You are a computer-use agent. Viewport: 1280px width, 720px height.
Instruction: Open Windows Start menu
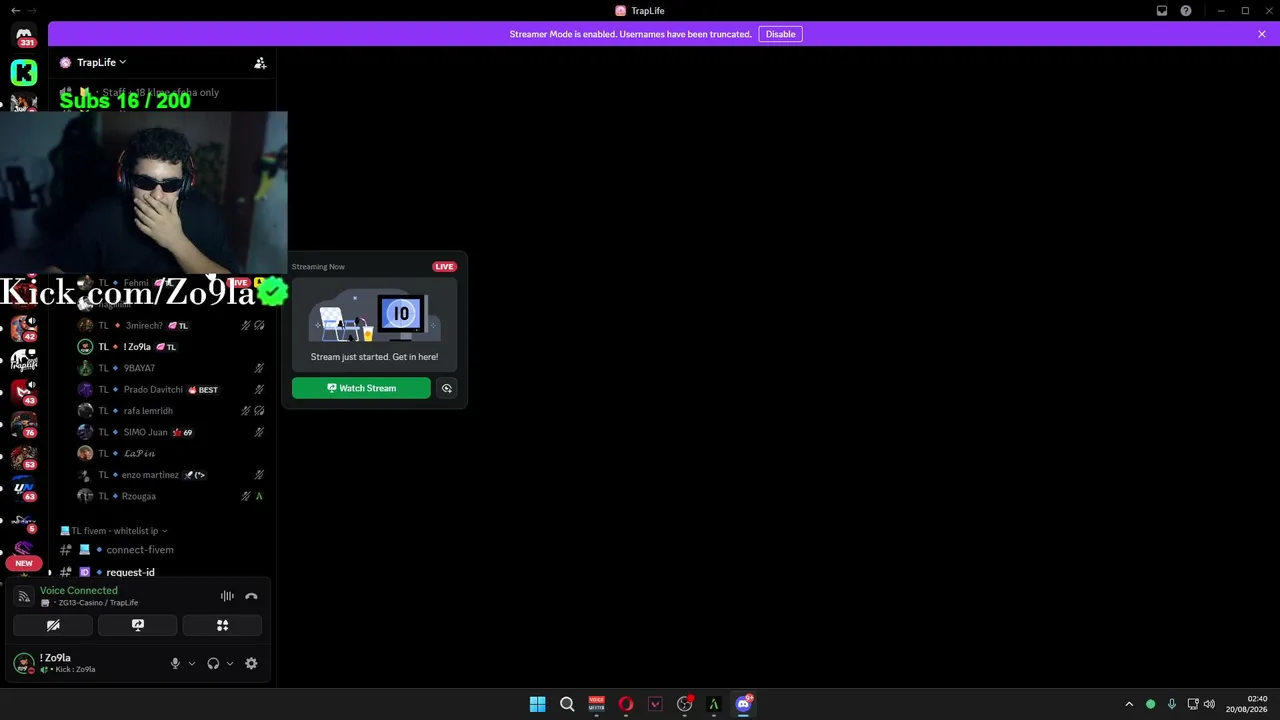[537, 704]
